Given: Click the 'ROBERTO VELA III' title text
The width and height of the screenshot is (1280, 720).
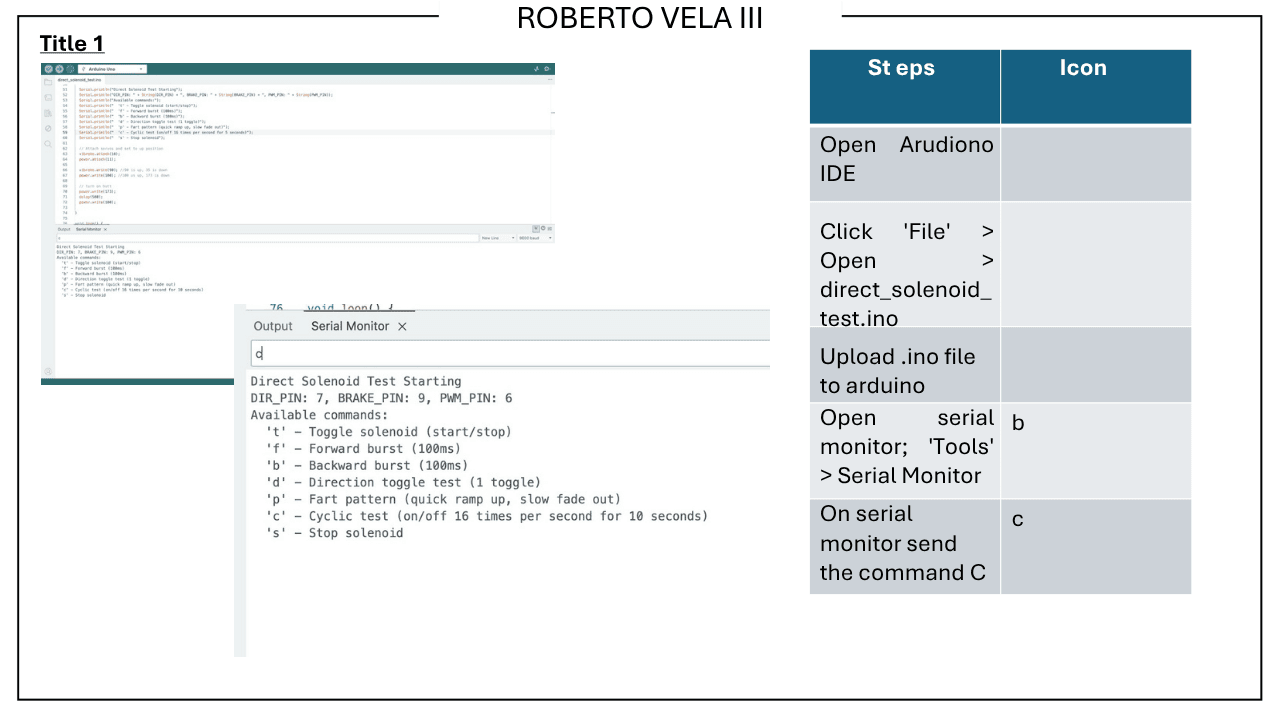Looking at the screenshot, I should pyautogui.click(x=640, y=18).
